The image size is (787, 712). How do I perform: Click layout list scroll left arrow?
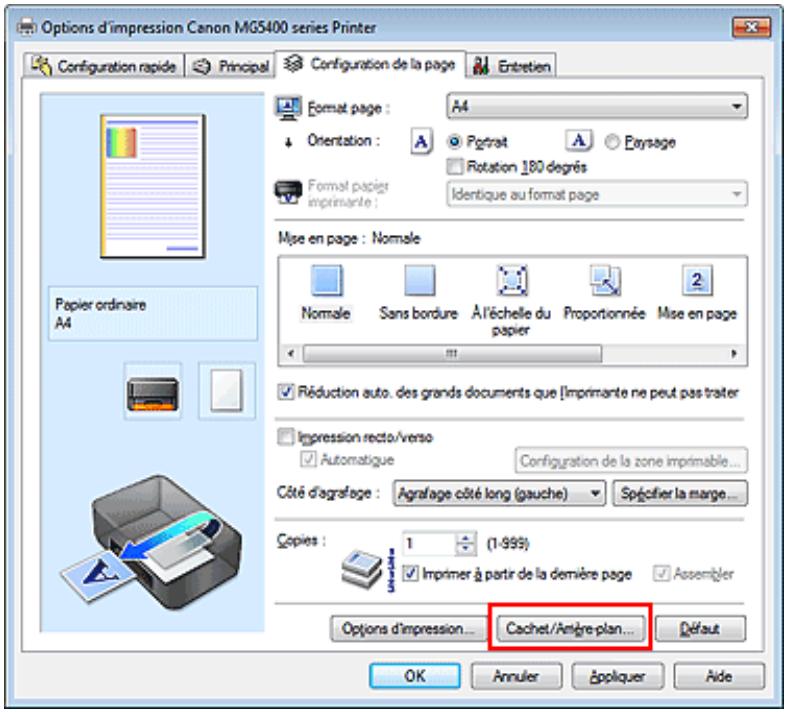291,353
